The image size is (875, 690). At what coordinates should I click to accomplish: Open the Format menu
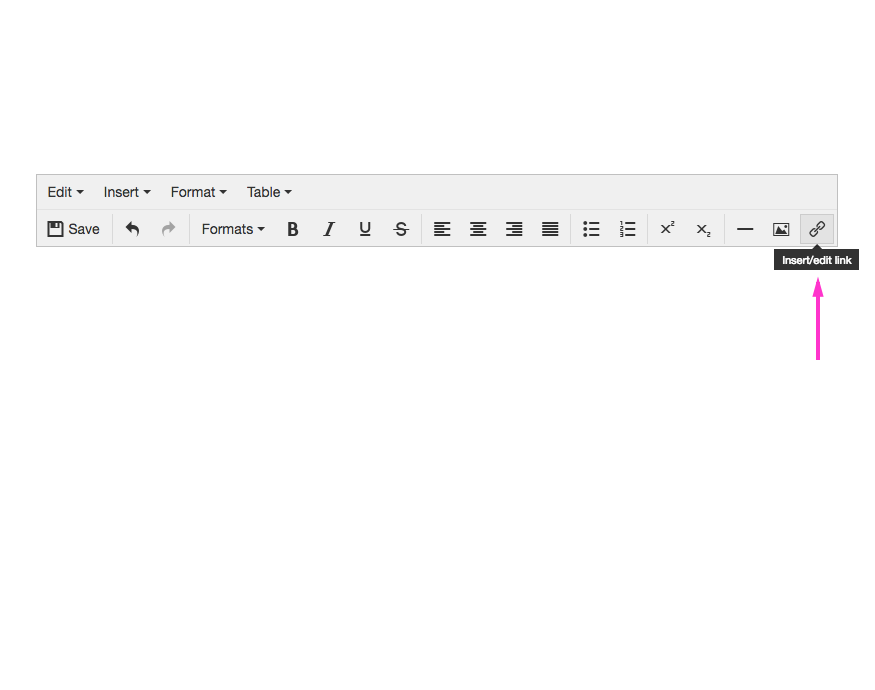pos(198,192)
